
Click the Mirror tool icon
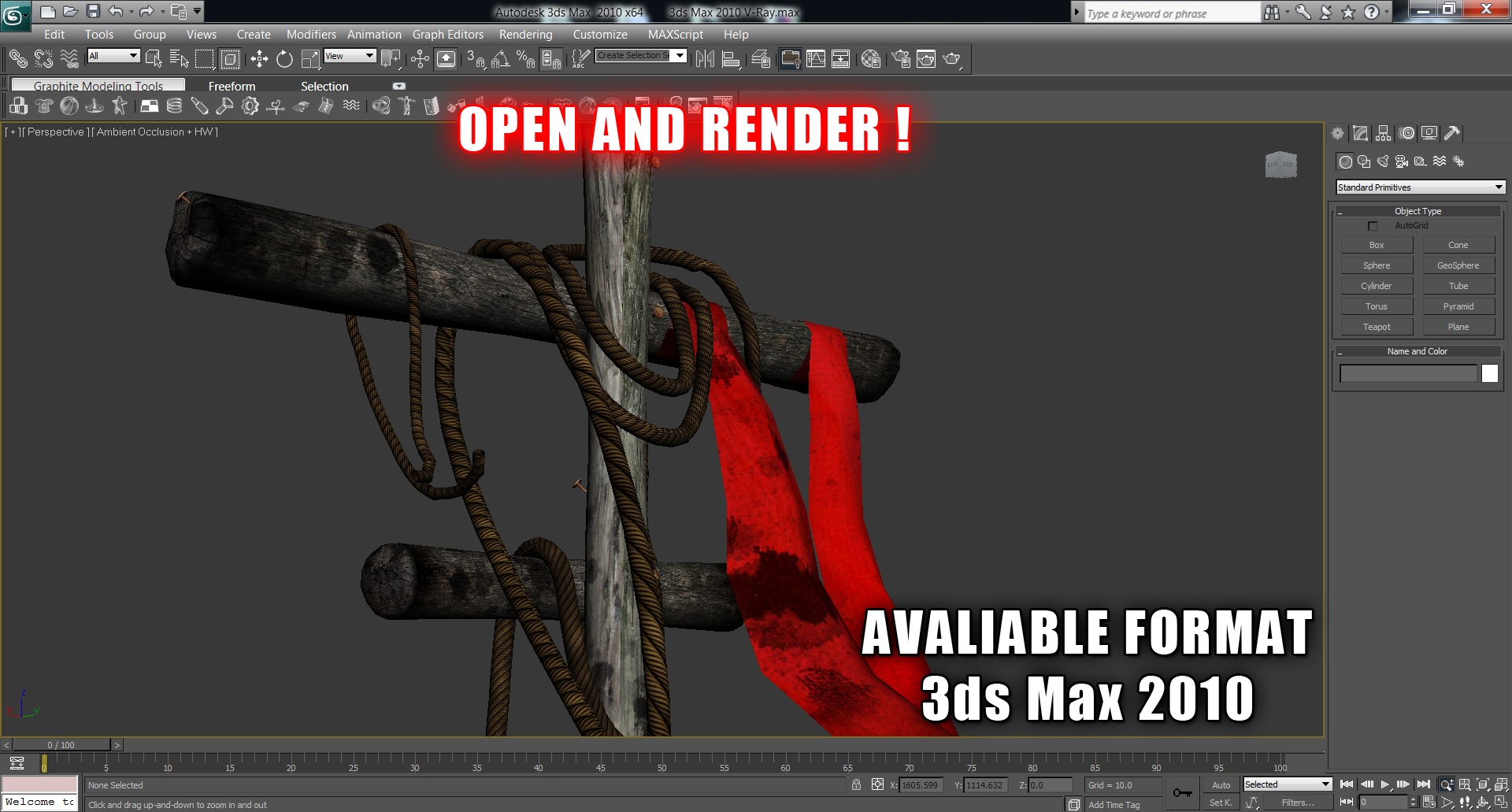(x=705, y=59)
